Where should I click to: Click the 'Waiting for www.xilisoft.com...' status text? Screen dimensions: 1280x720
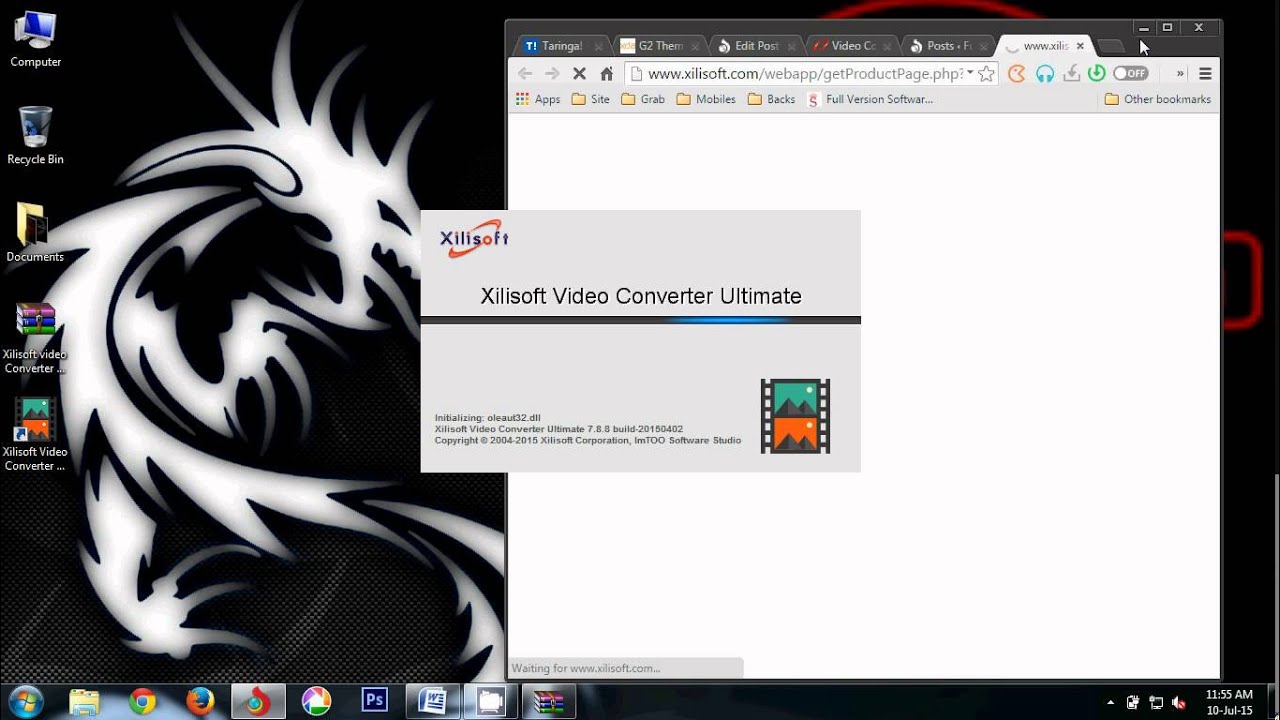[586, 668]
